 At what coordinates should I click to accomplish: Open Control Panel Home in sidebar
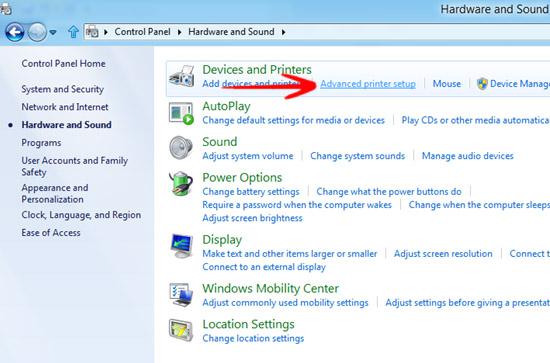pyautogui.click(x=63, y=63)
